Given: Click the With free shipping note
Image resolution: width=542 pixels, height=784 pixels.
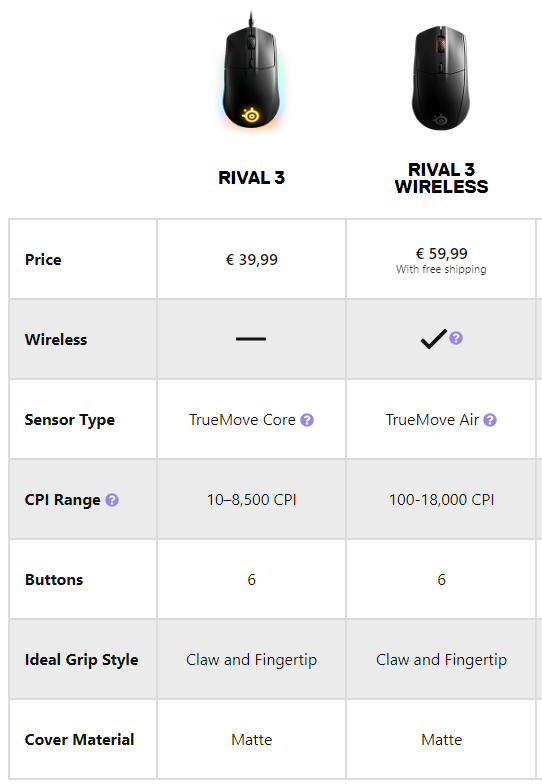Looking at the screenshot, I should pyautogui.click(x=441, y=270).
